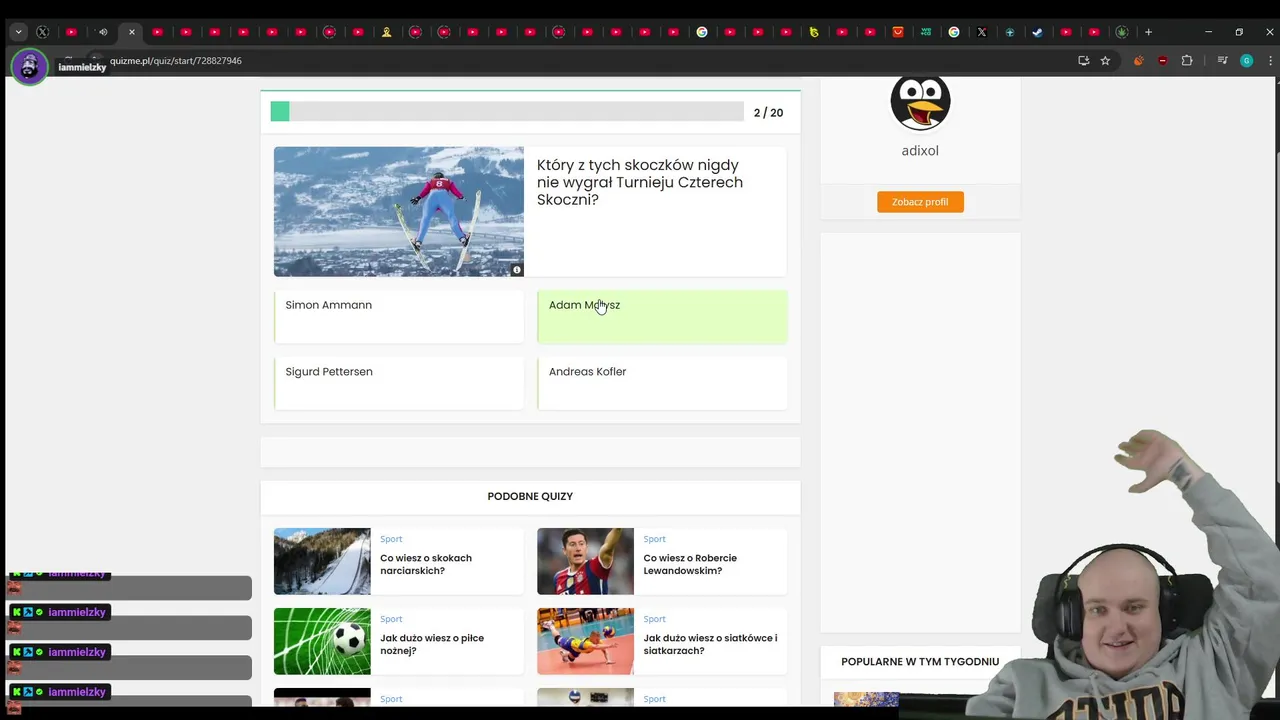Image resolution: width=1280 pixels, height=720 pixels.
Task: Click Sport category above siatkówce quiz
Action: click(x=654, y=619)
